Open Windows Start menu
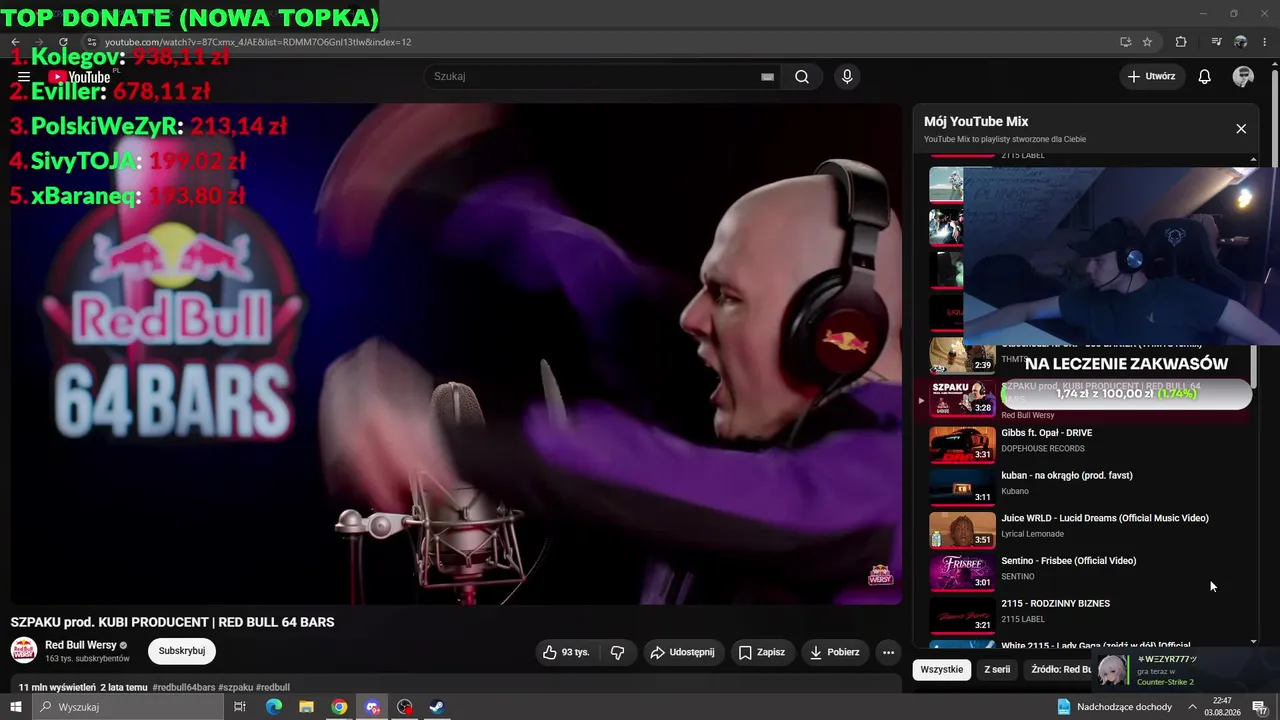 coord(15,707)
